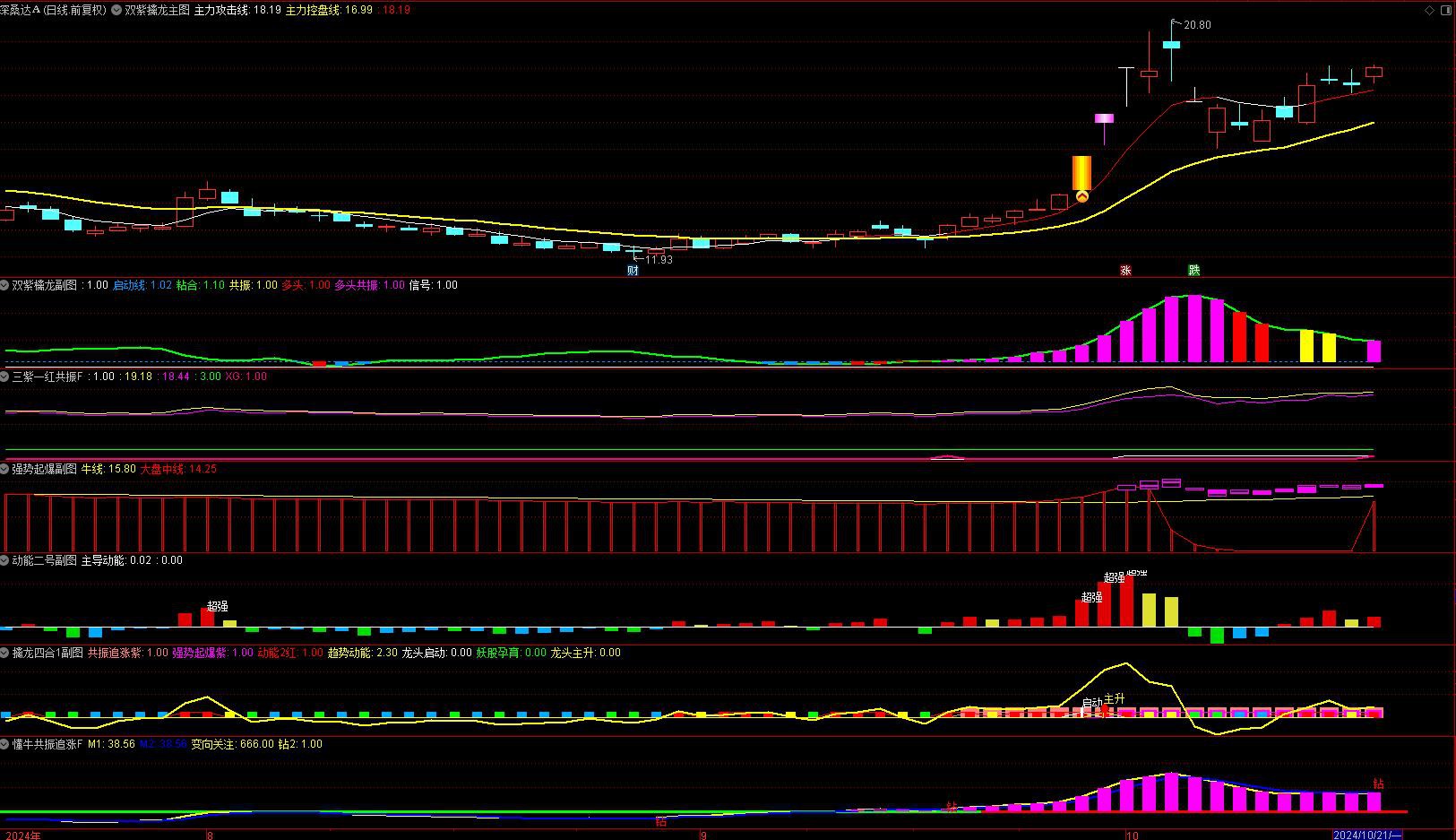
Task: Click the red 涨 marker below price chart
Action: pyautogui.click(x=1126, y=270)
